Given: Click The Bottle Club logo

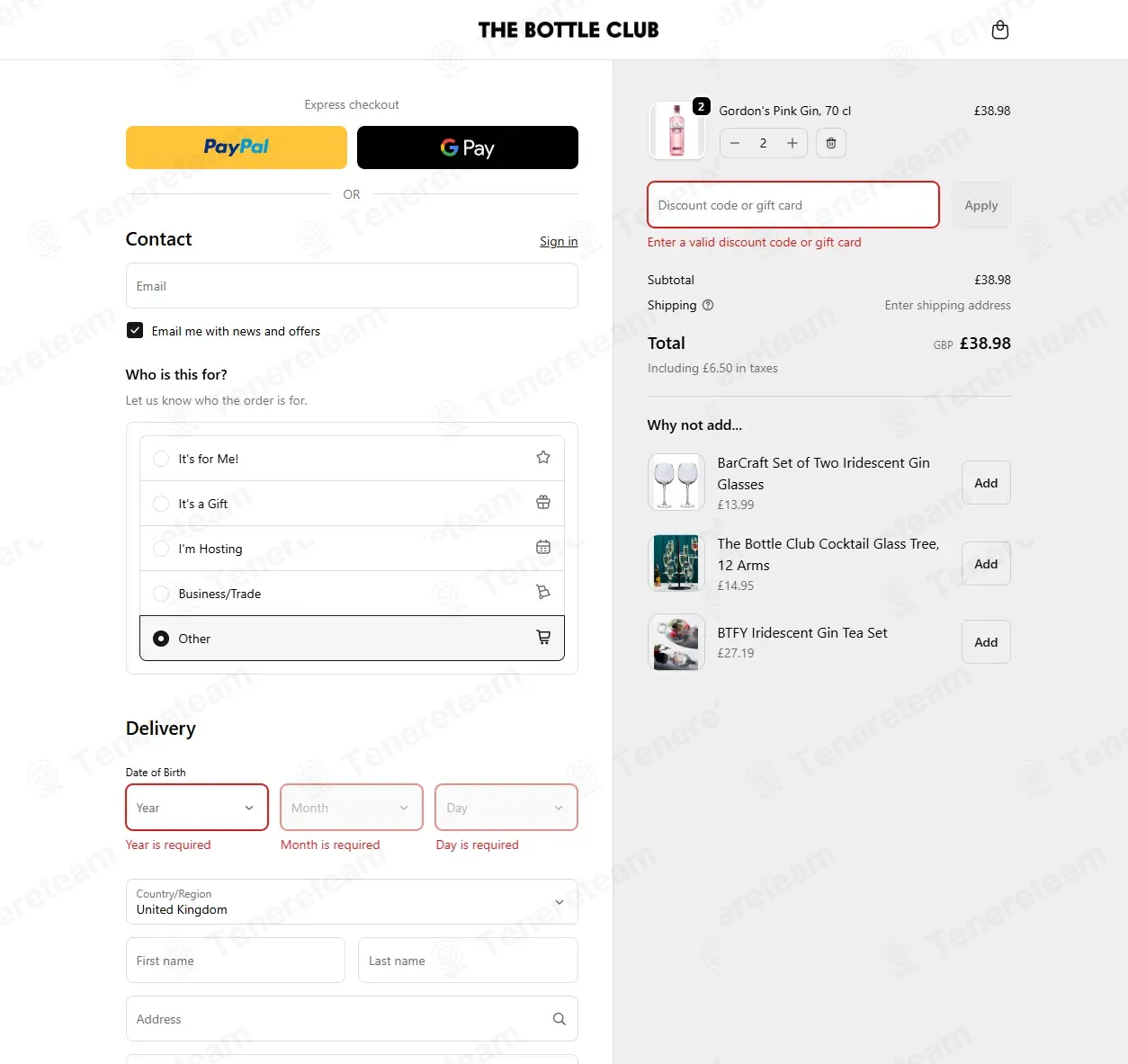Looking at the screenshot, I should click(568, 31).
